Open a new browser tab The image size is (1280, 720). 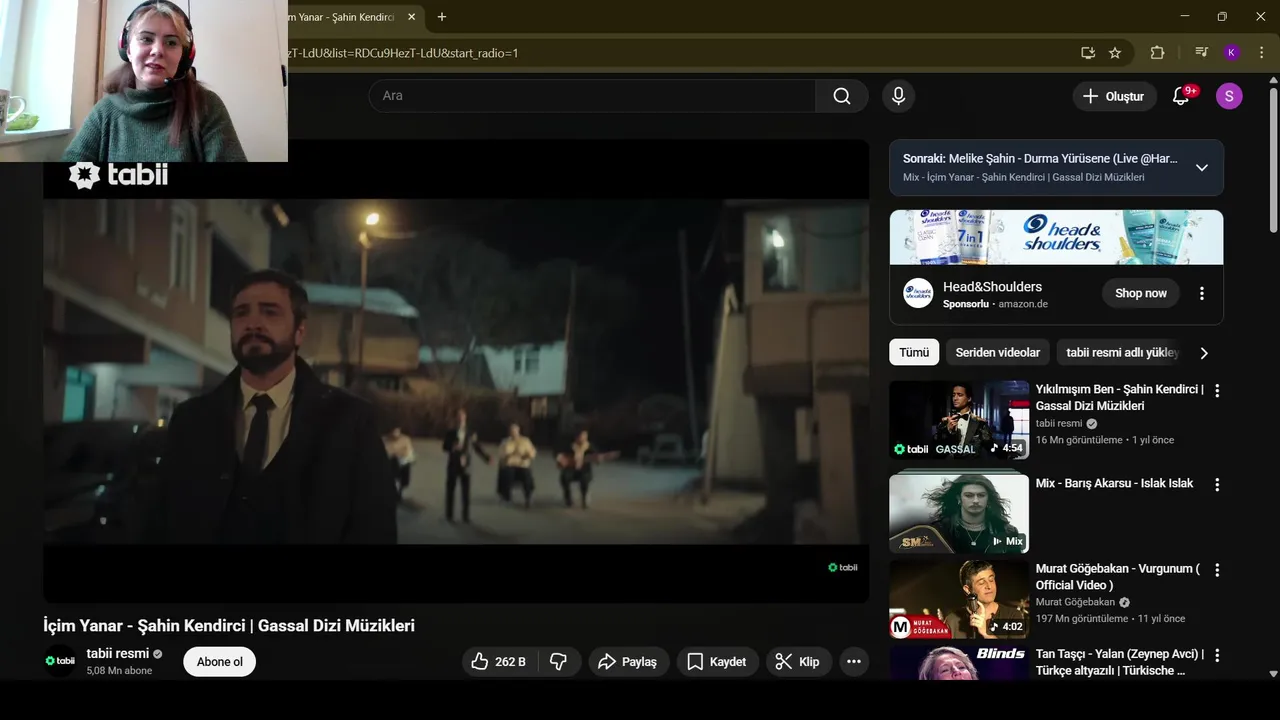(442, 17)
